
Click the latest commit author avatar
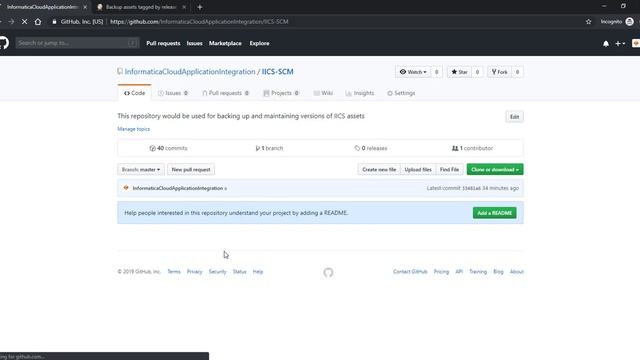126,188
